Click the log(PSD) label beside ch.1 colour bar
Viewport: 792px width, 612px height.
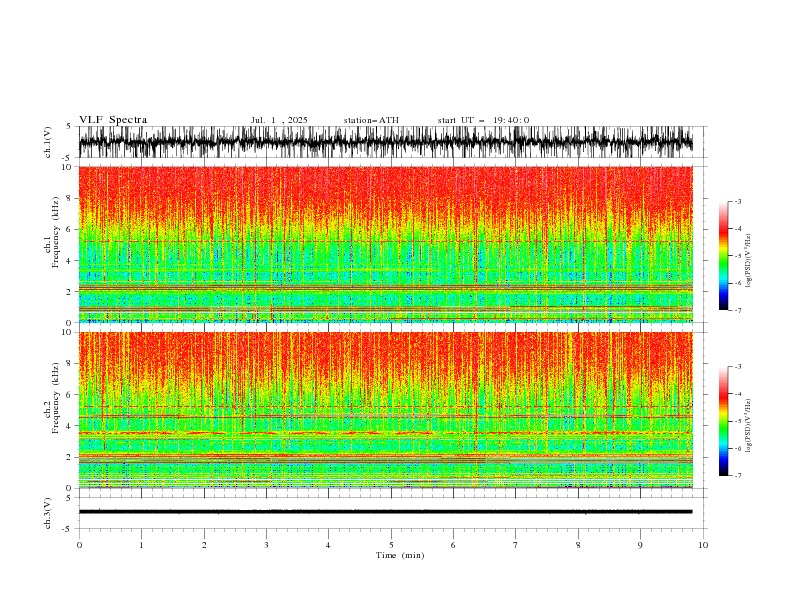748,261
